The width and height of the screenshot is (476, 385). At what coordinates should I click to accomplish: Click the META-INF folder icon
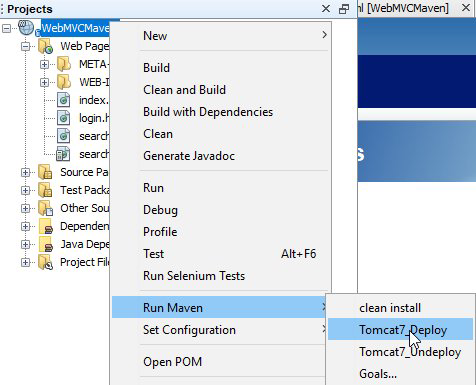coord(64,64)
